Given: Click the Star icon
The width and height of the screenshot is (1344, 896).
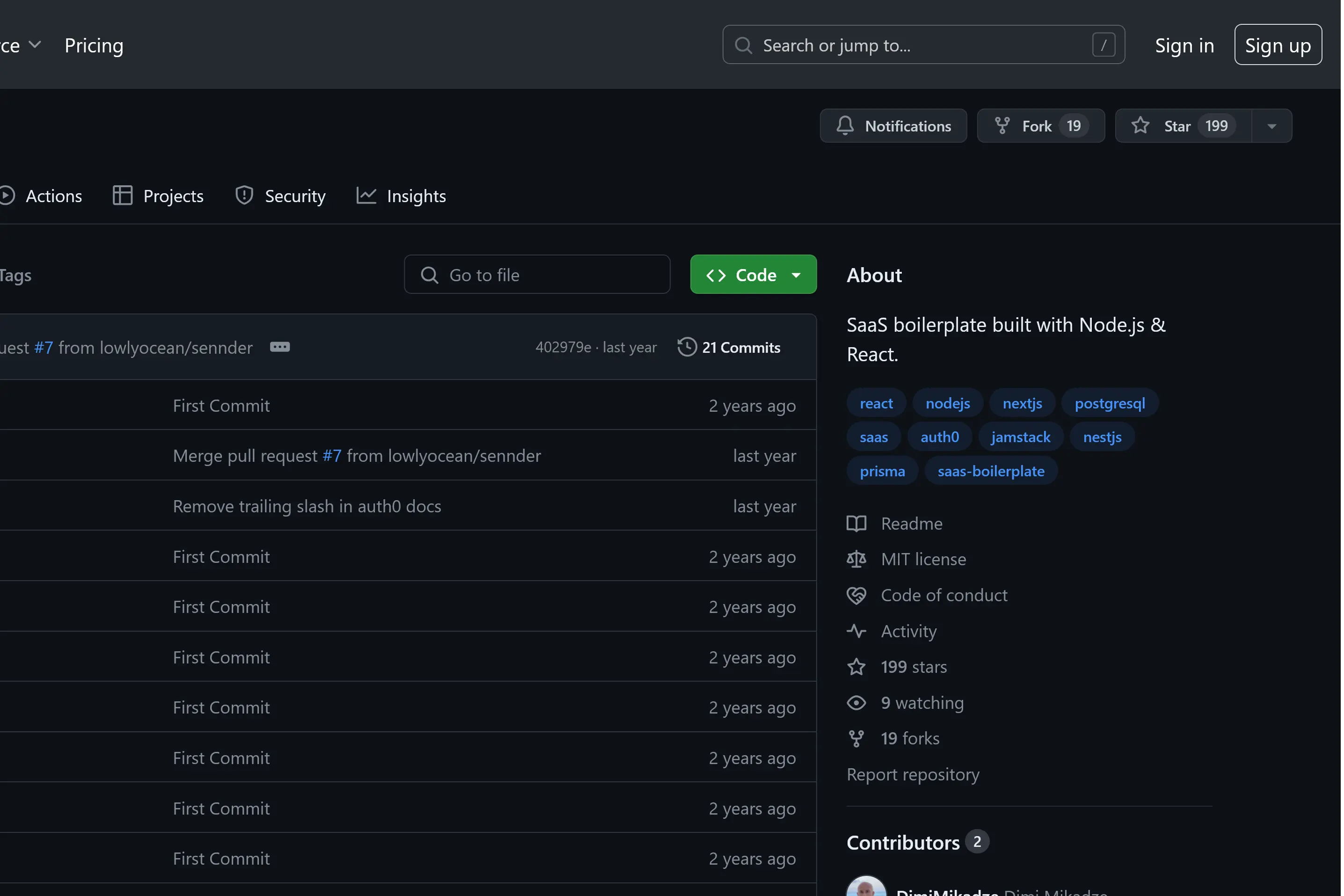Looking at the screenshot, I should point(1140,125).
